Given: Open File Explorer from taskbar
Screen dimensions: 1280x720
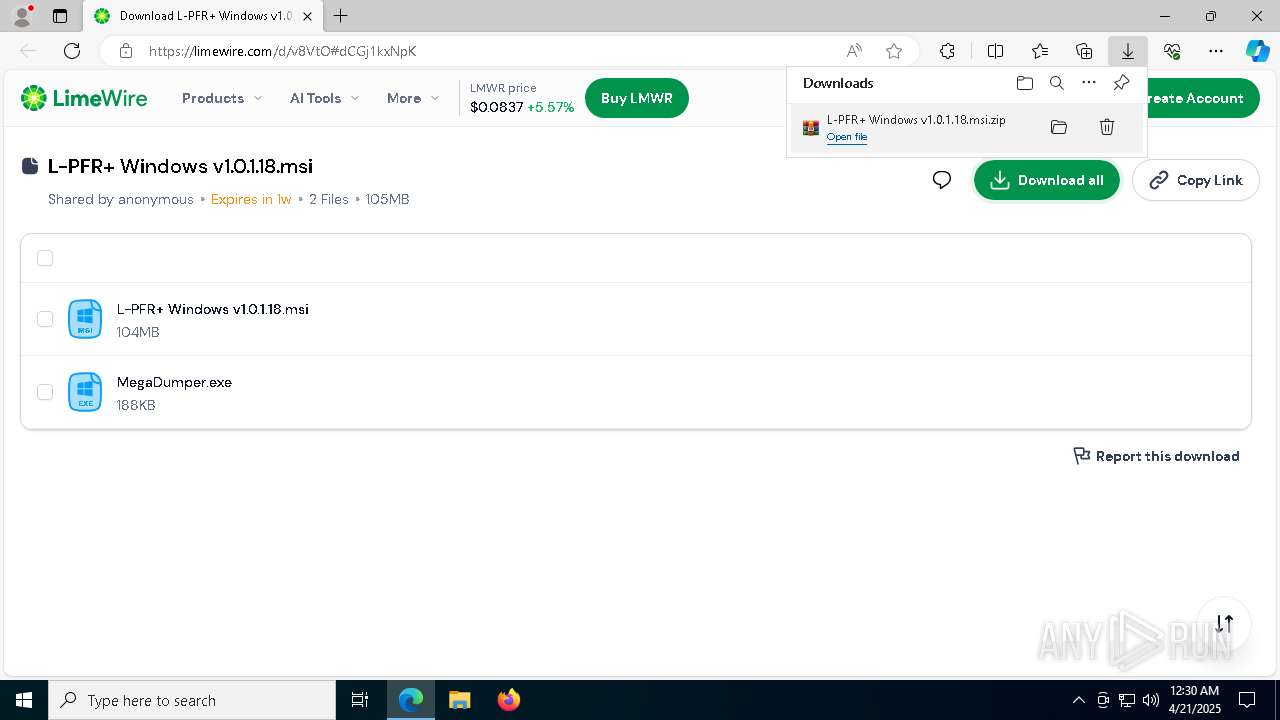Looking at the screenshot, I should coord(459,700).
